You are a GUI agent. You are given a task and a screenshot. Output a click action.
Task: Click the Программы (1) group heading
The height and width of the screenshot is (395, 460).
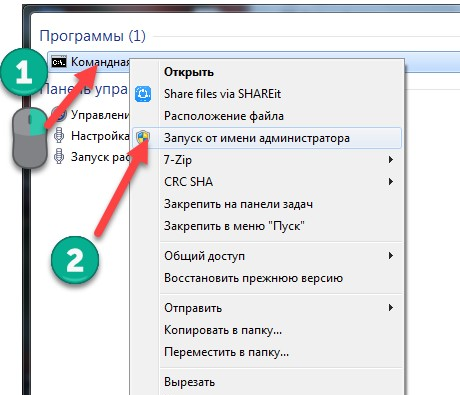[93, 36]
